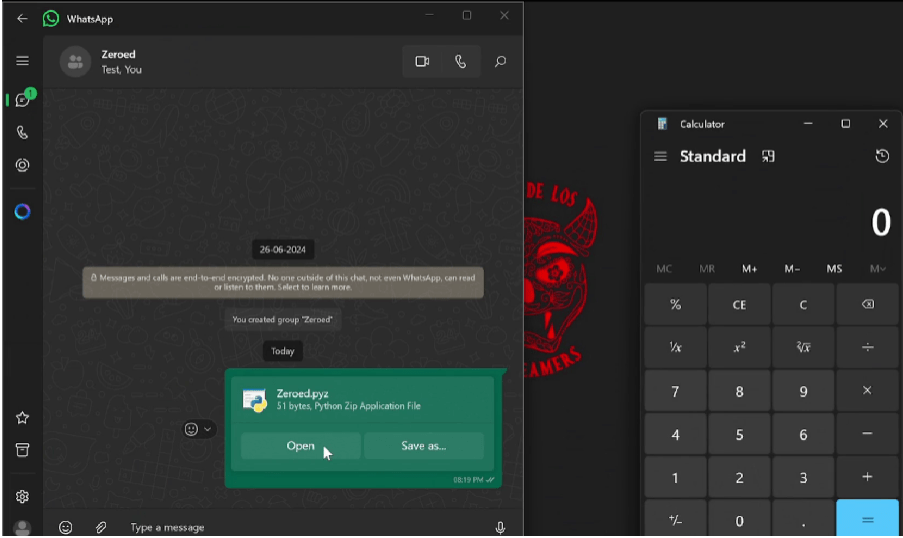Click the reciprocal 1/x key
Screen dimensions: 903x538
(676, 347)
